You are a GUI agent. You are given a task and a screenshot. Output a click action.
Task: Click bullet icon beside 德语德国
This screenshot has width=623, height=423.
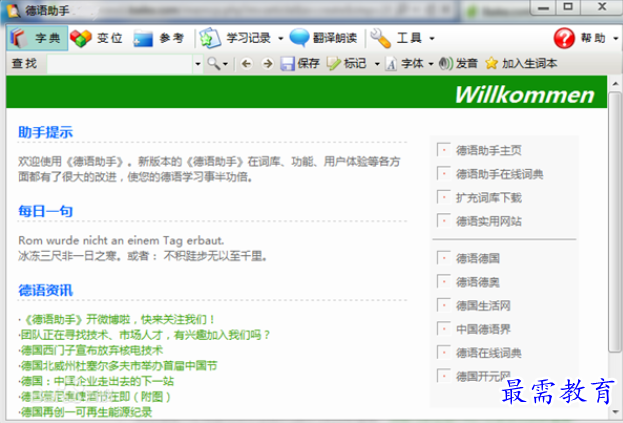pyautogui.click(x=443, y=258)
